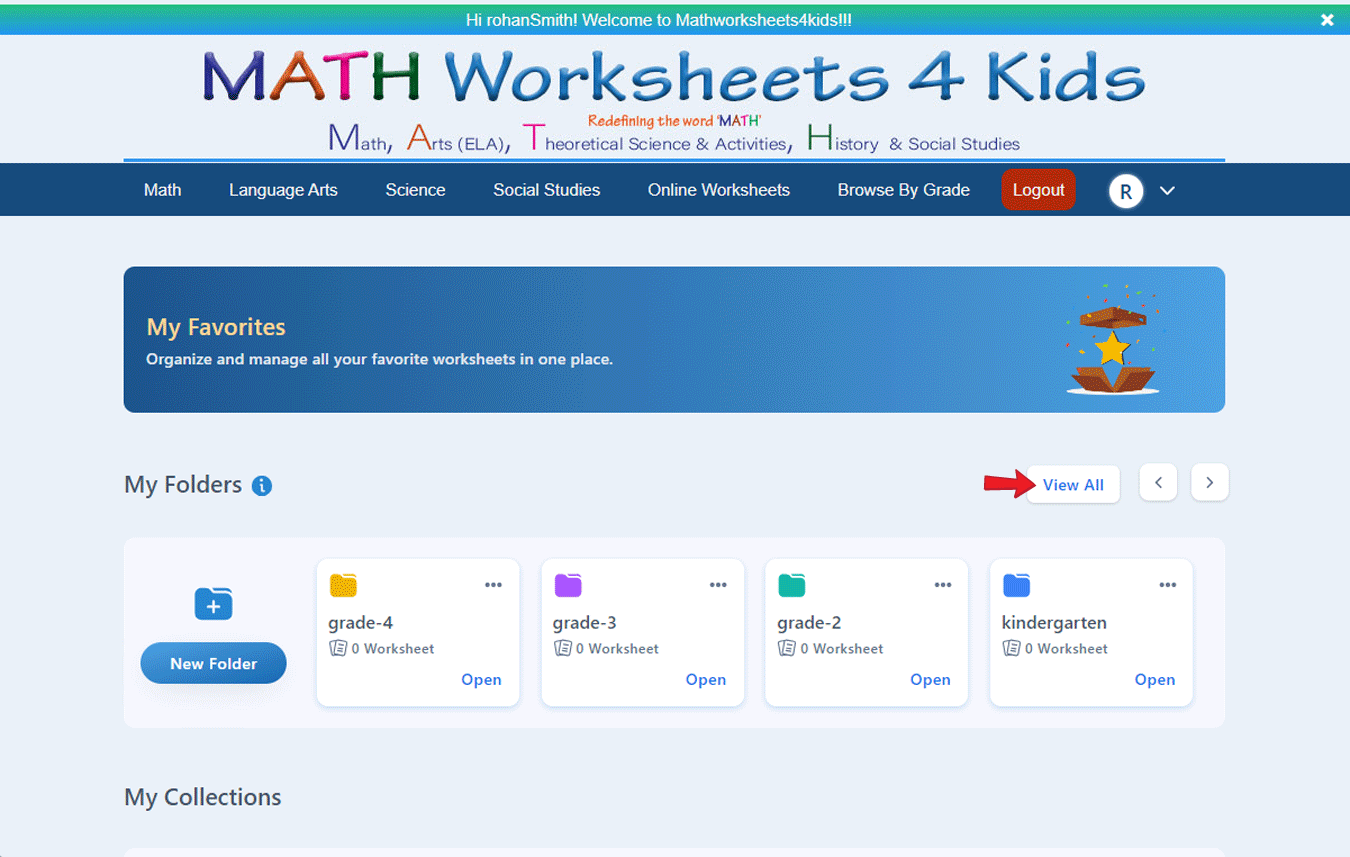Close the welcome notification banner
This screenshot has width=1350, height=857.
pos(1327,20)
